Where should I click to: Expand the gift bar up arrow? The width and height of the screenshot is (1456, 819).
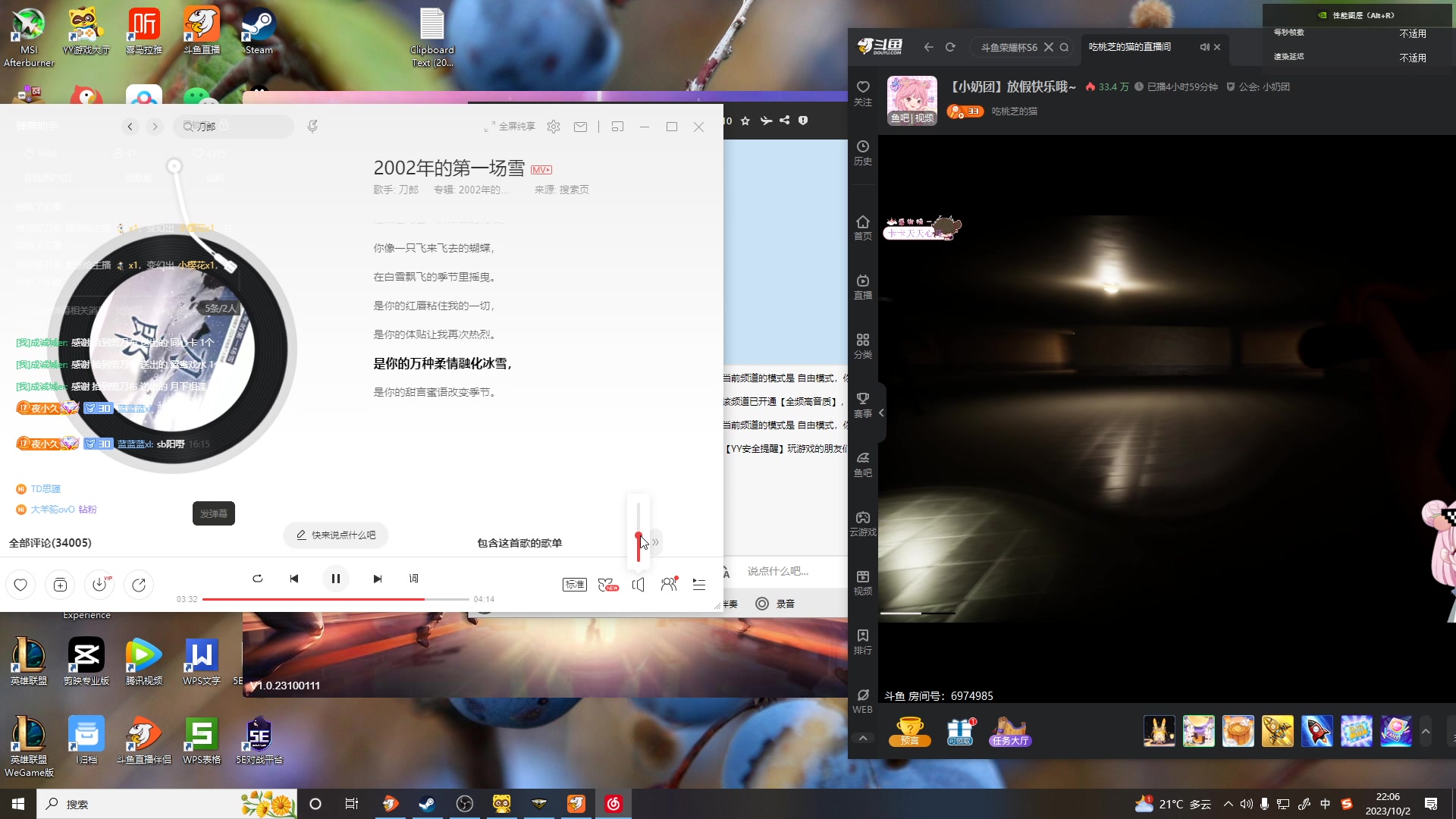[1426, 731]
